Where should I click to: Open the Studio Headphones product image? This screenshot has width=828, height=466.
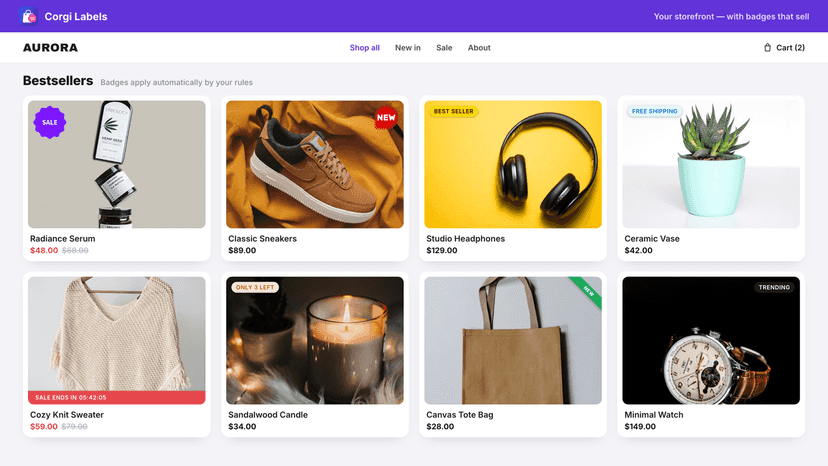pos(513,164)
